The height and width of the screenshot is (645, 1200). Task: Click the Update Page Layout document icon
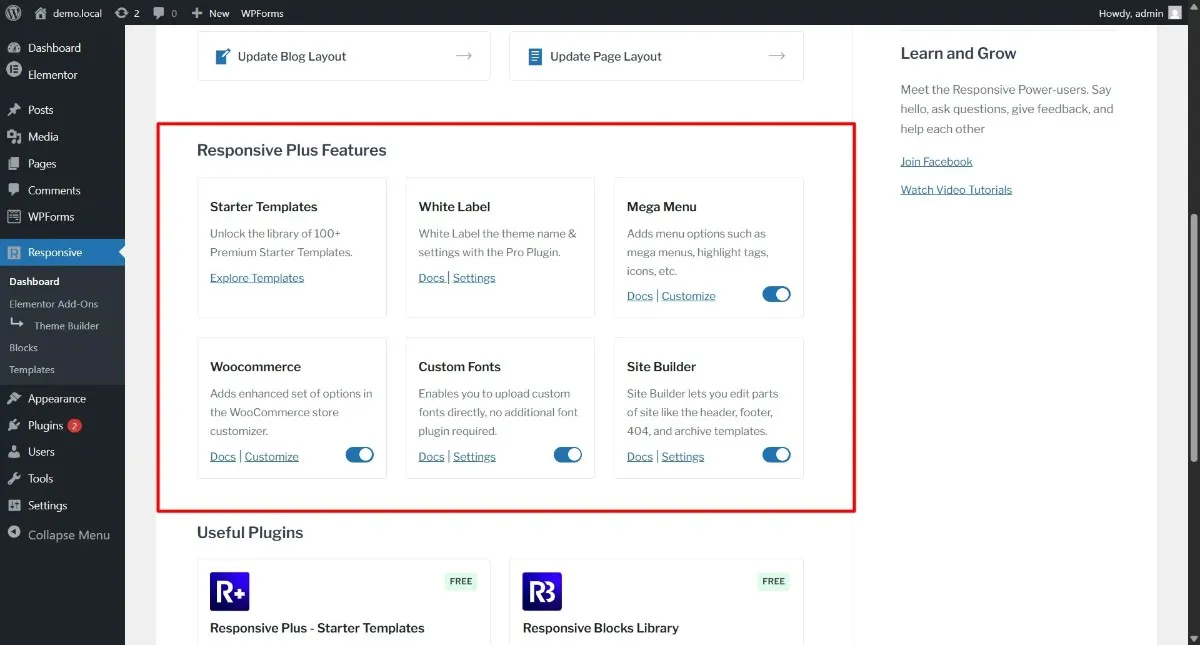coord(535,57)
